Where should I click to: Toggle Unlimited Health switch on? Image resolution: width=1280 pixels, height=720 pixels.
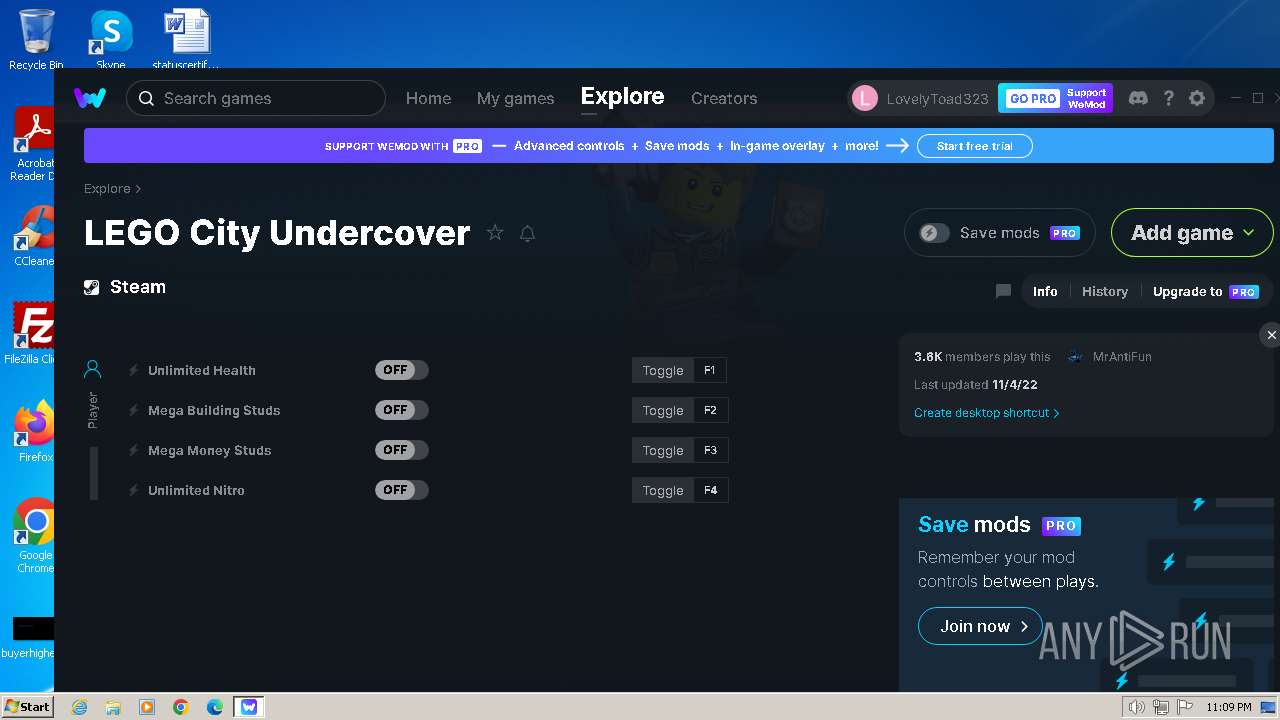[x=402, y=370]
